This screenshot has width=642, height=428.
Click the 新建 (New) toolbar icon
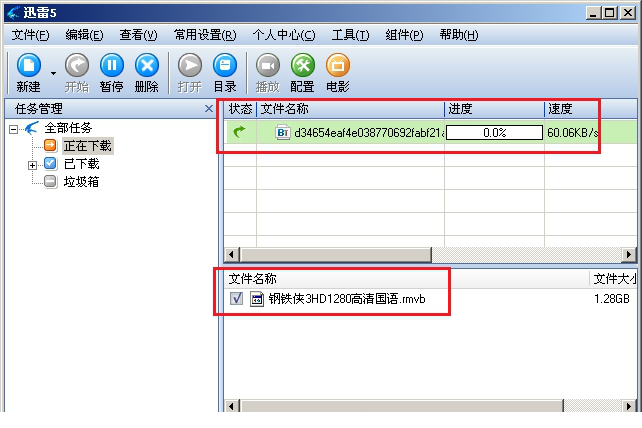29,66
